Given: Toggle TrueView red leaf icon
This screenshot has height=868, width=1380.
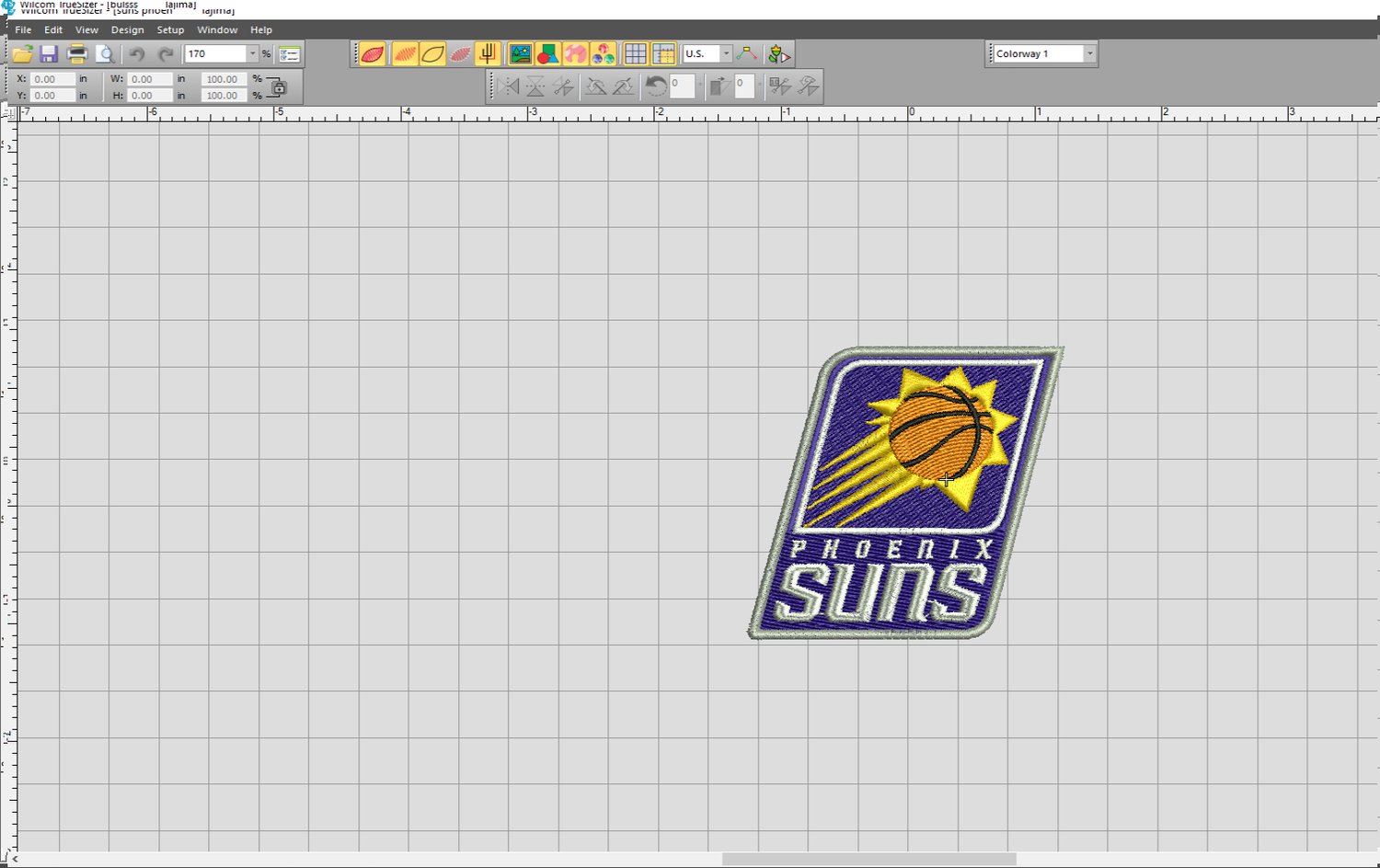Looking at the screenshot, I should pos(373,54).
